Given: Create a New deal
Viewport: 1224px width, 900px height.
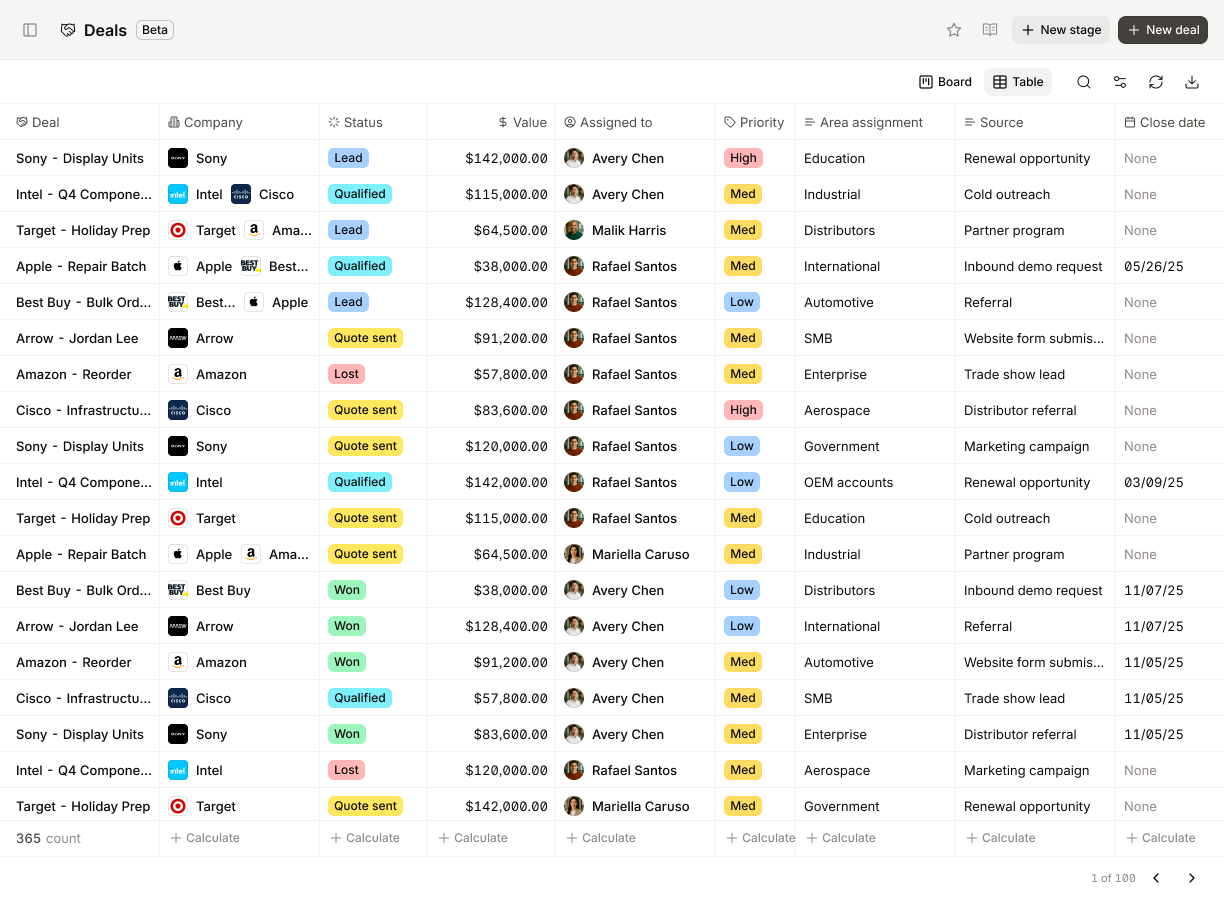Looking at the screenshot, I should click(1163, 30).
